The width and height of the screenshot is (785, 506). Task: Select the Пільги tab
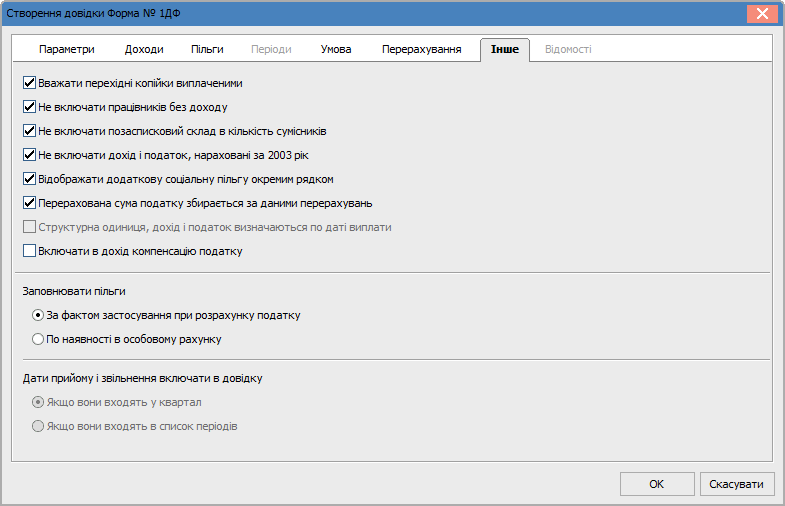click(207, 50)
